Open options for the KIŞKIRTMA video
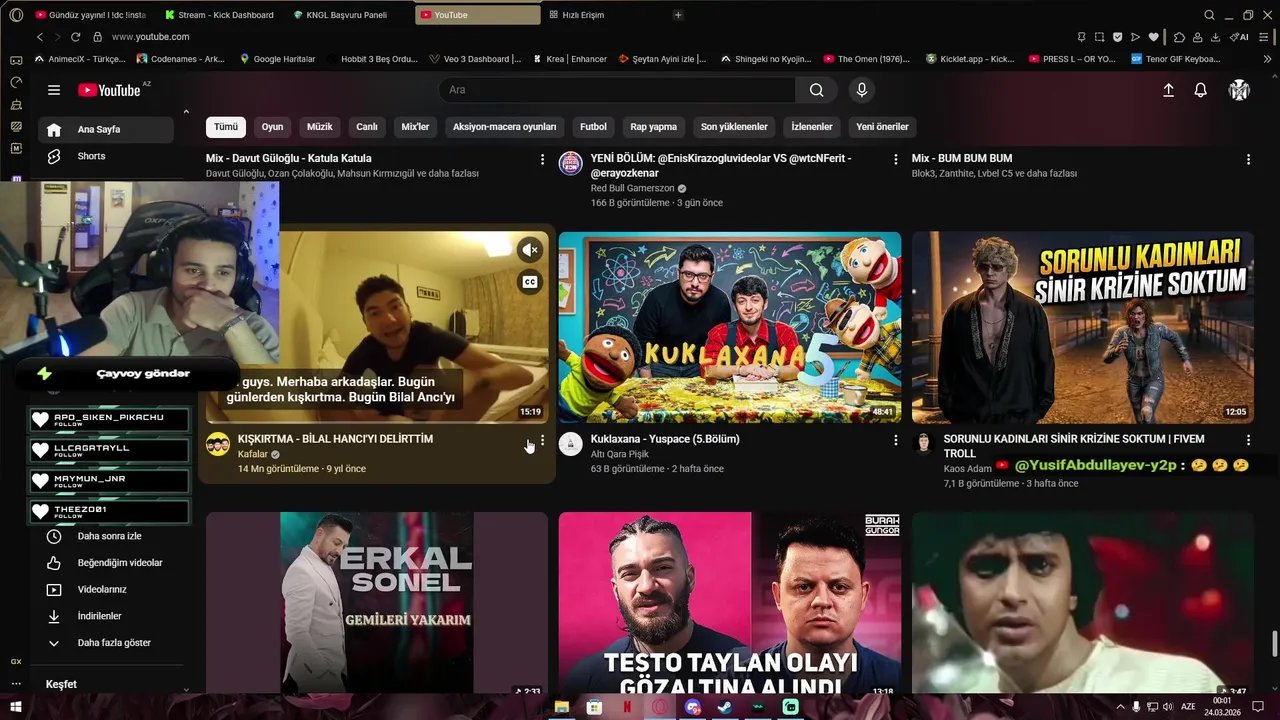The height and width of the screenshot is (720, 1280). click(x=542, y=440)
